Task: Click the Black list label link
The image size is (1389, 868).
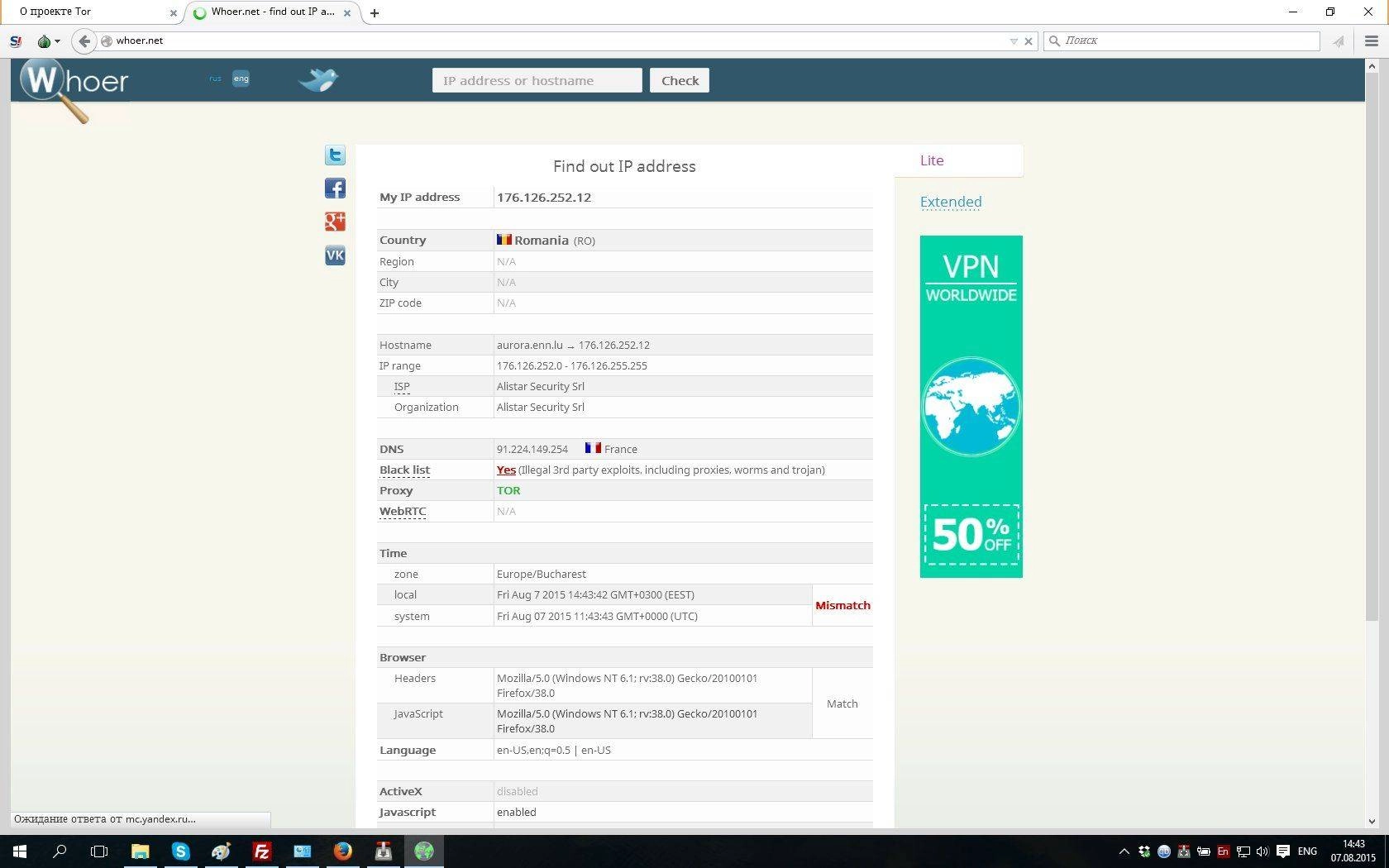Action: [x=404, y=470]
